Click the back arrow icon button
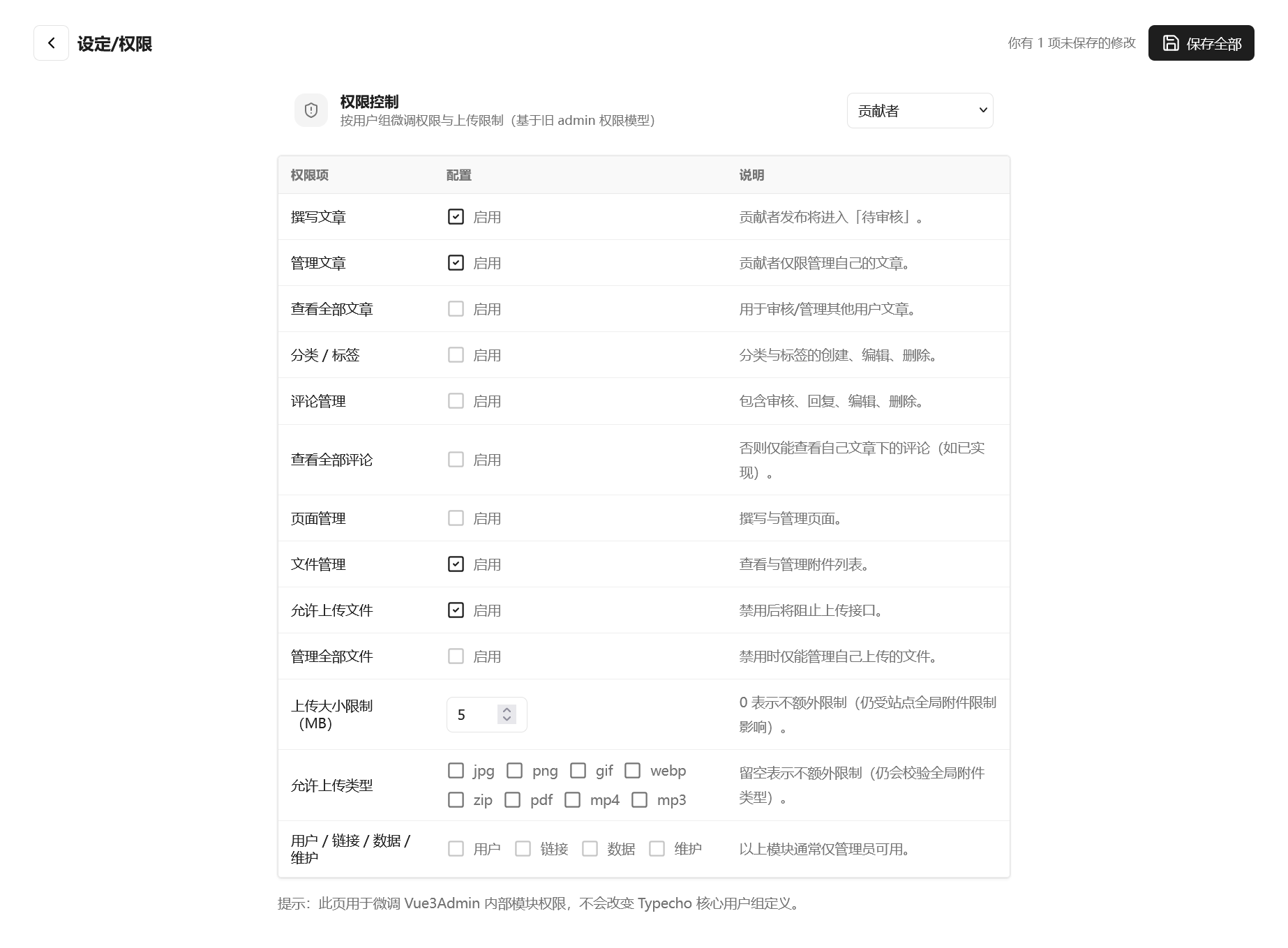The height and width of the screenshot is (948, 1288). [51, 43]
